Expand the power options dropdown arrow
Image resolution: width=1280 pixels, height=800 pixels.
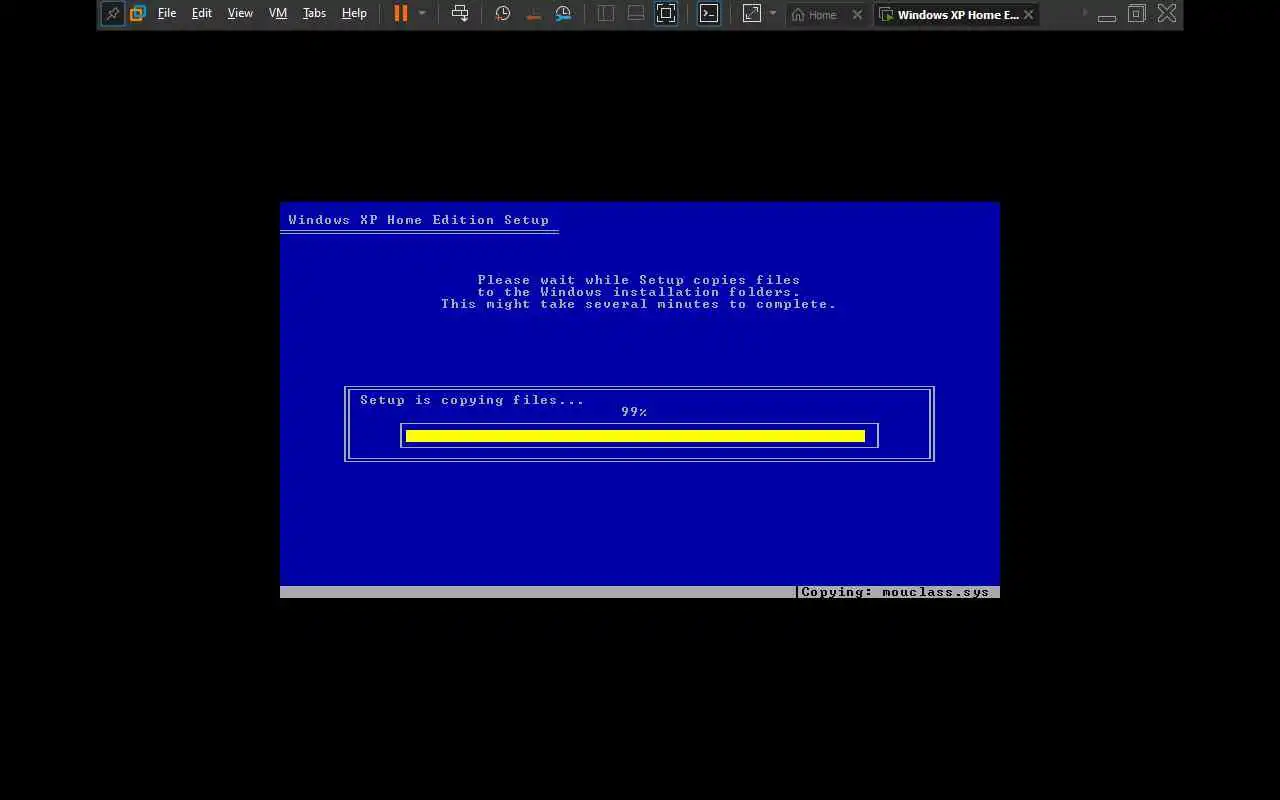422,14
